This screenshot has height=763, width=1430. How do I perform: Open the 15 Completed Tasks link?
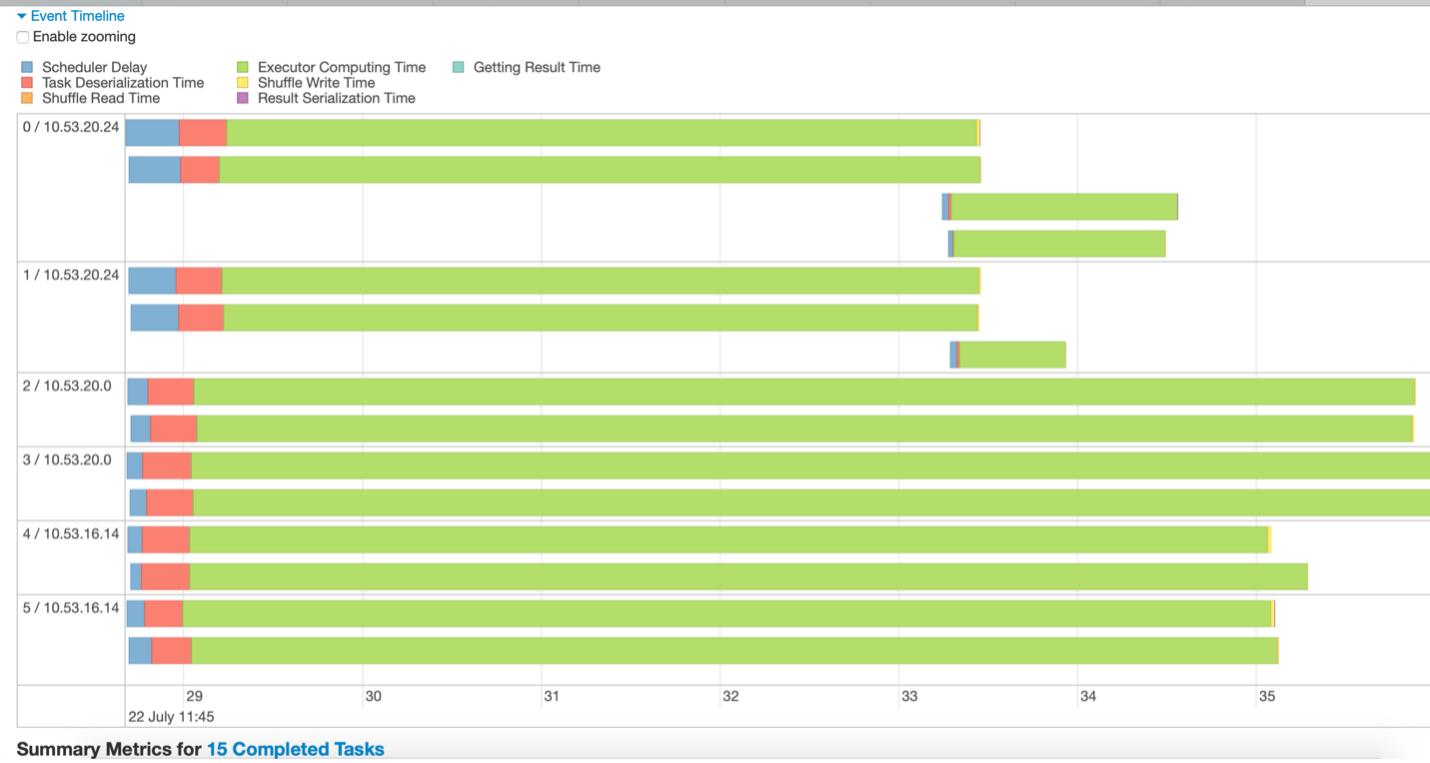click(x=295, y=749)
